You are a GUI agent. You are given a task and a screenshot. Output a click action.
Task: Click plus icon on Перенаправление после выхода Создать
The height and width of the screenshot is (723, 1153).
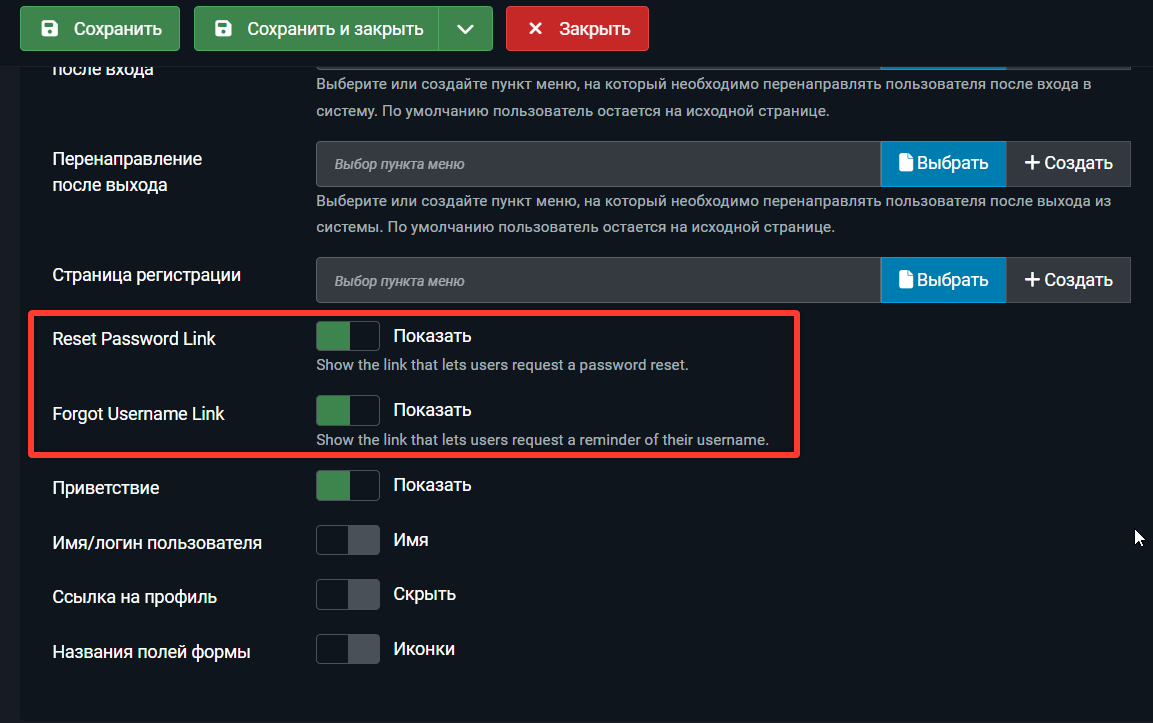(x=1032, y=163)
